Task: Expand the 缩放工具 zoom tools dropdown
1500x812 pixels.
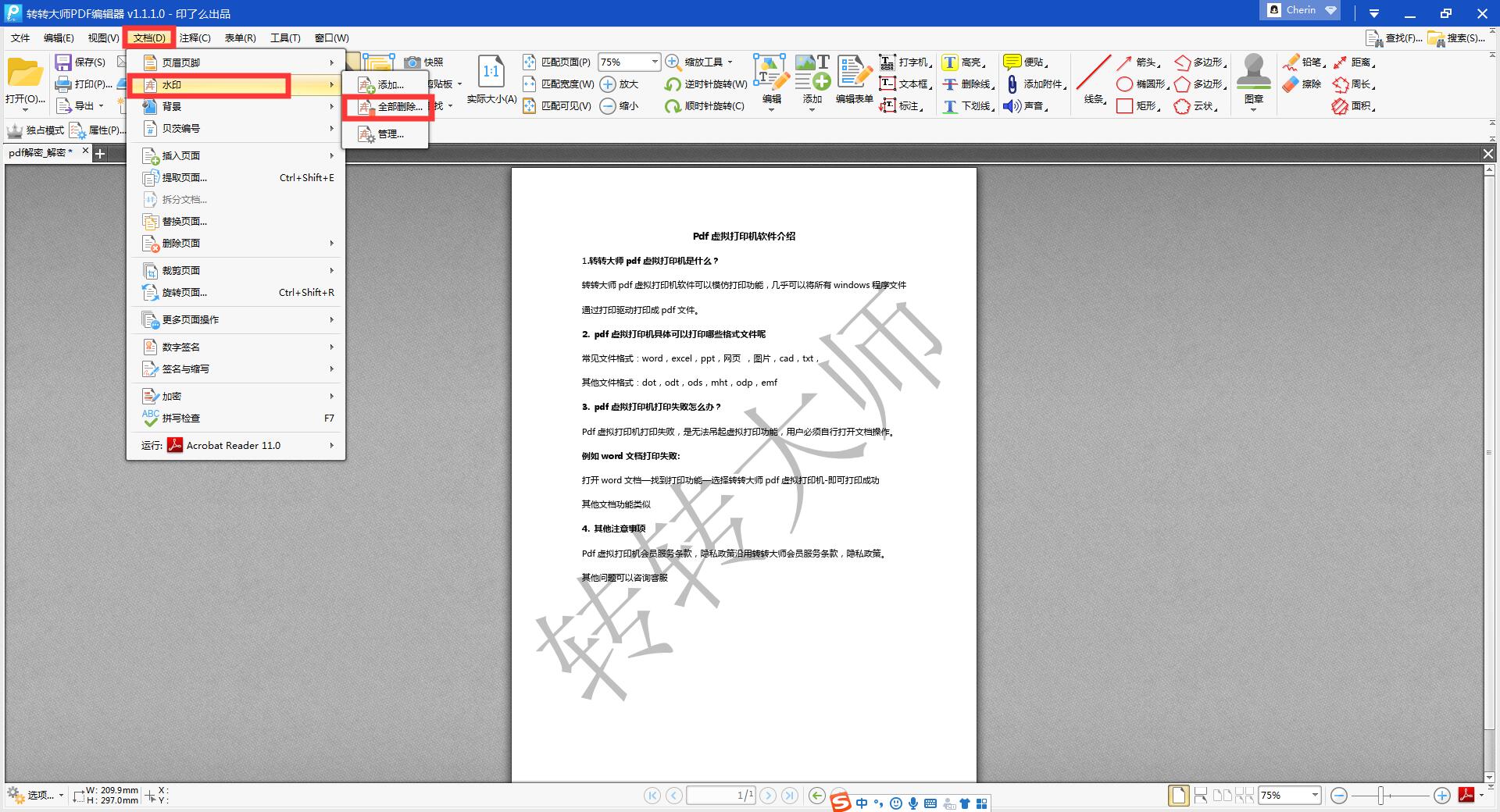Action: coord(730,62)
